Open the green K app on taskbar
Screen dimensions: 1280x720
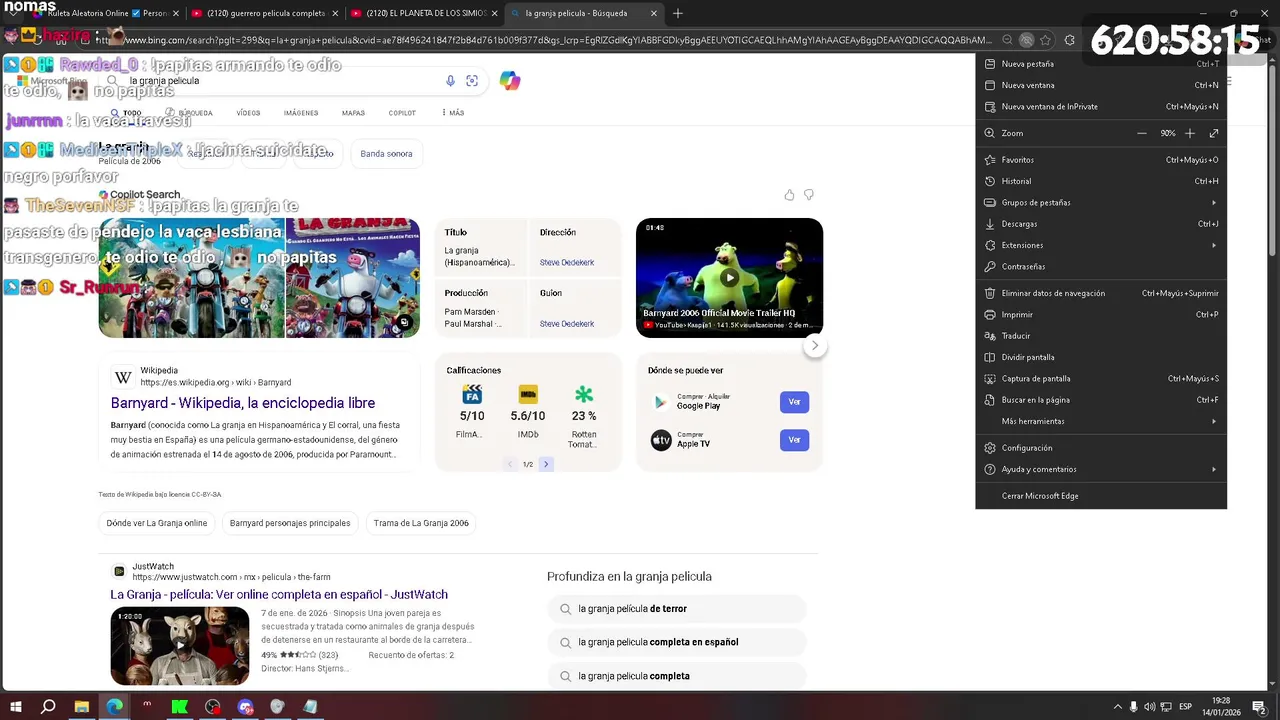tap(180, 707)
